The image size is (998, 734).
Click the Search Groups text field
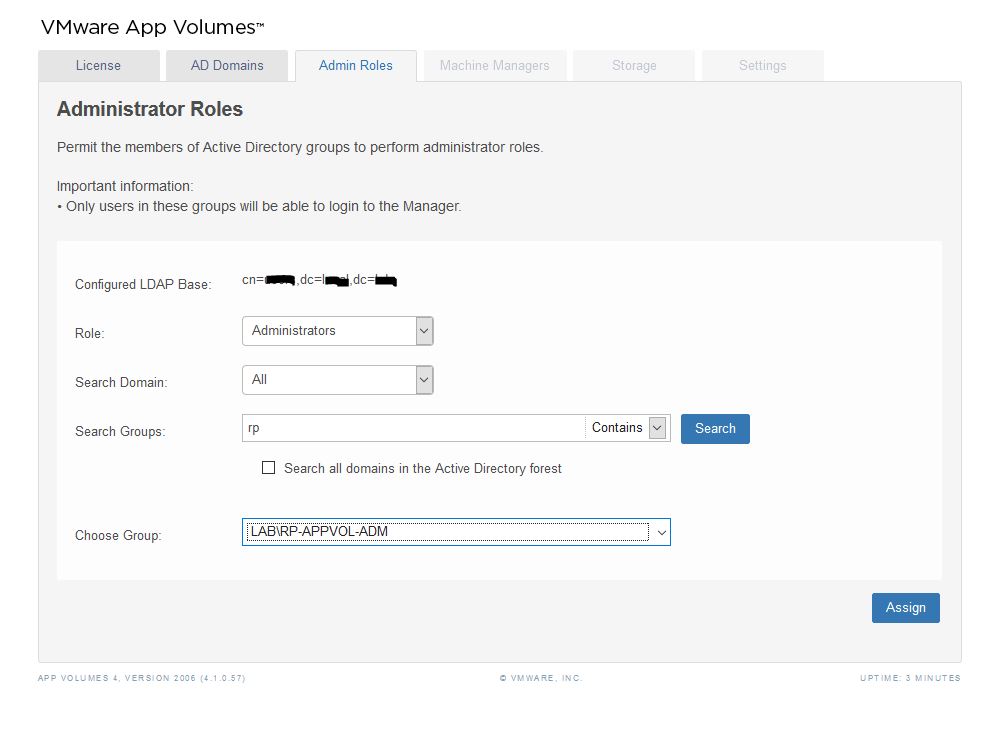(x=414, y=428)
